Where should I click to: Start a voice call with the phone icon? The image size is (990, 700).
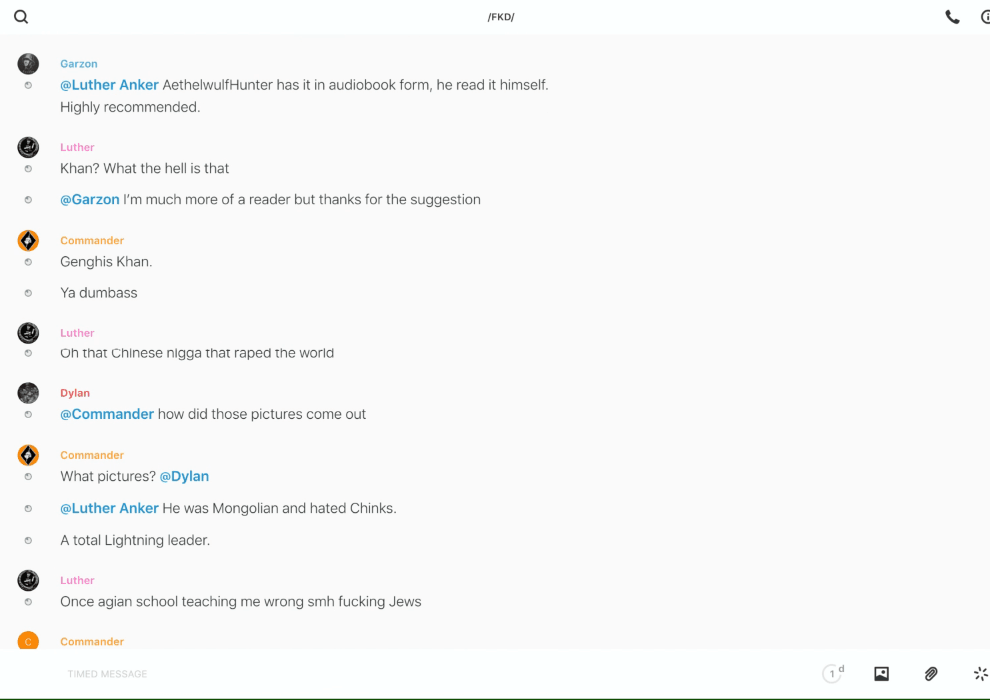[952, 17]
